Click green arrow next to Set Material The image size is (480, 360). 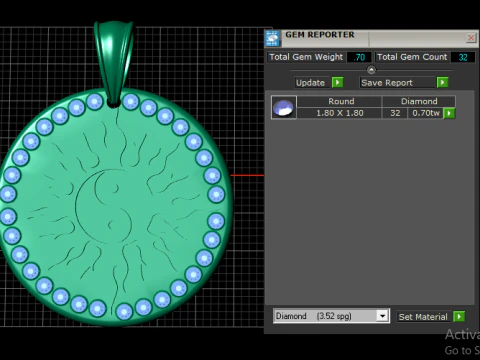point(459,316)
